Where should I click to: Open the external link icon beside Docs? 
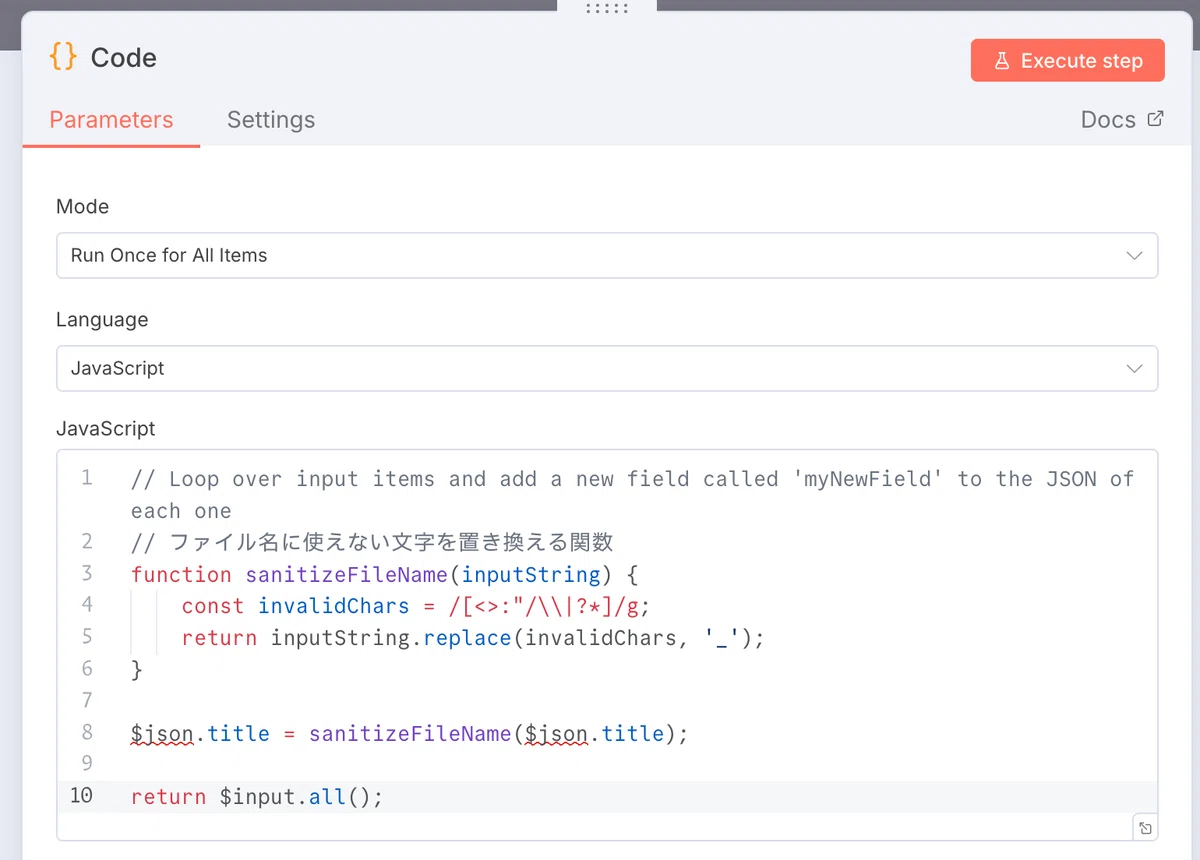tap(1155, 119)
